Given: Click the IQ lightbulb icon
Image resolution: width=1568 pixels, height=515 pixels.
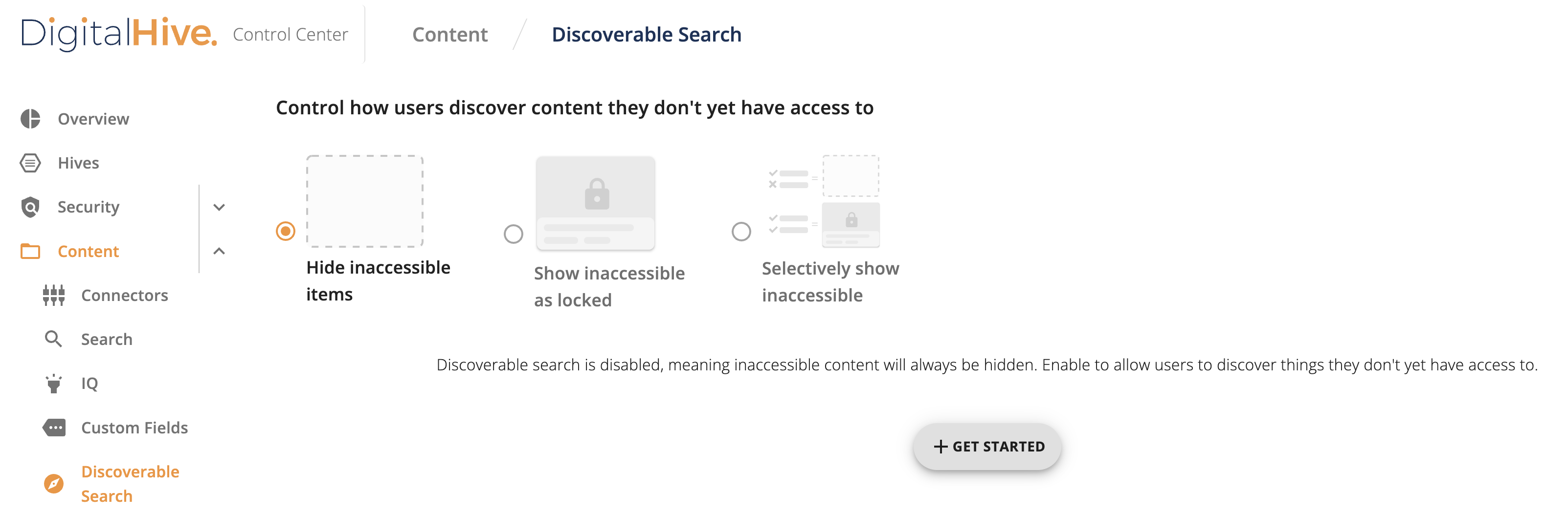Looking at the screenshot, I should click(x=54, y=384).
